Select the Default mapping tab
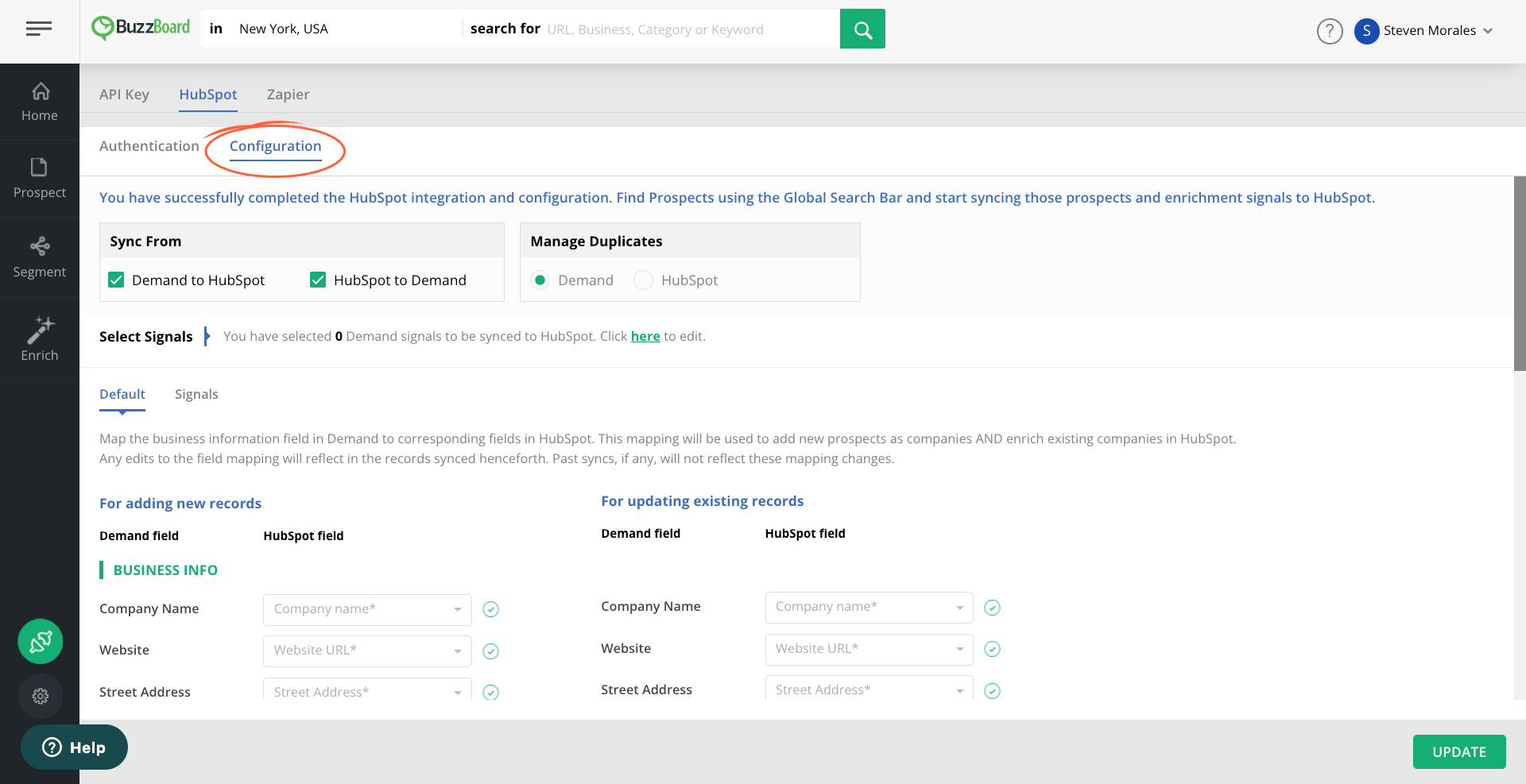 click(122, 394)
